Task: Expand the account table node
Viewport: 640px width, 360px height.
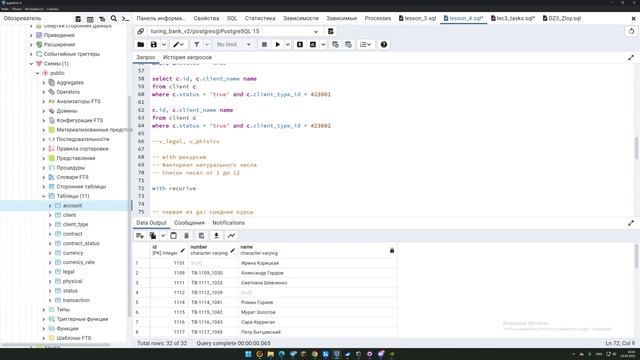Action: (x=50, y=206)
